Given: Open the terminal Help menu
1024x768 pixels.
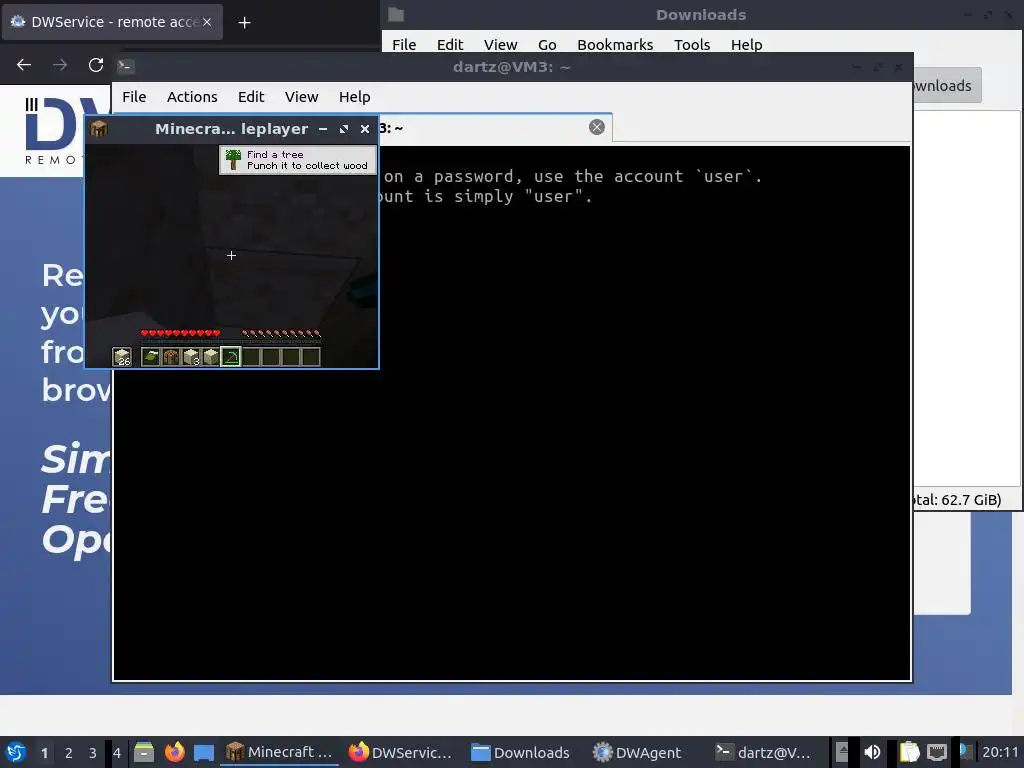Looking at the screenshot, I should [355, 97].
